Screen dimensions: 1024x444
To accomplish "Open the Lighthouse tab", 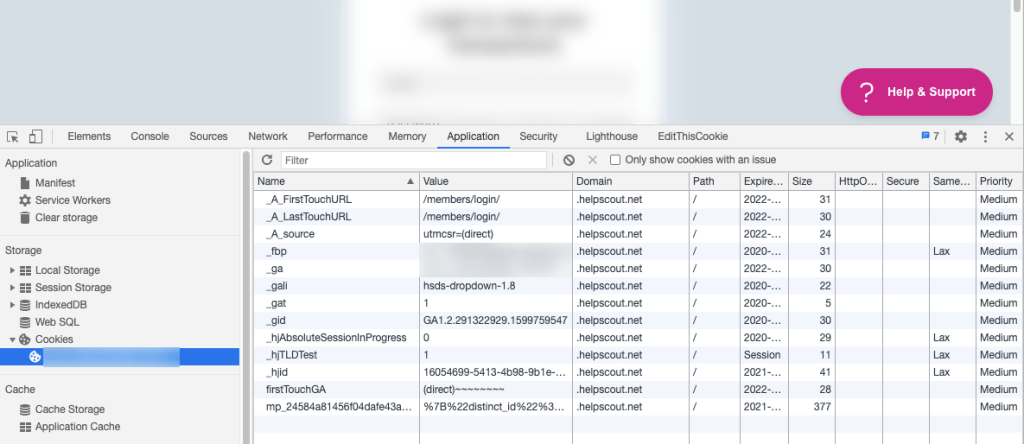I will click(611, 137).
